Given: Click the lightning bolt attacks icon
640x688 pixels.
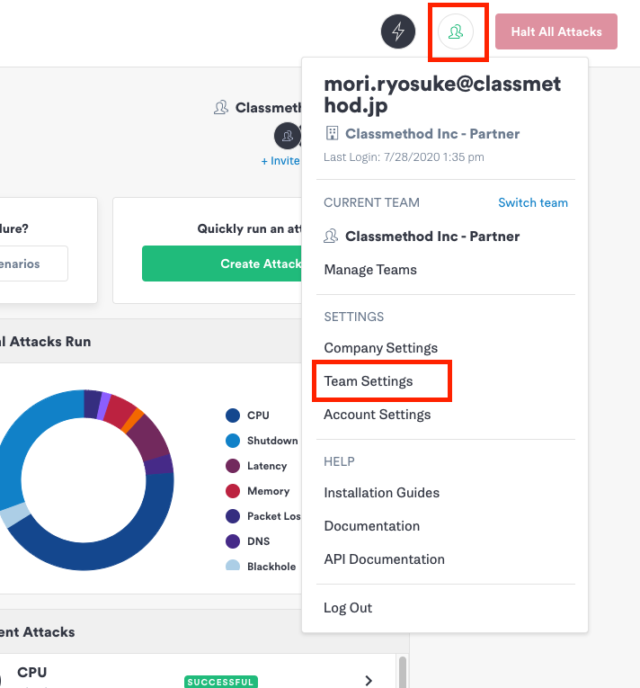Looking at the screenshot, I should pos(398,32).
